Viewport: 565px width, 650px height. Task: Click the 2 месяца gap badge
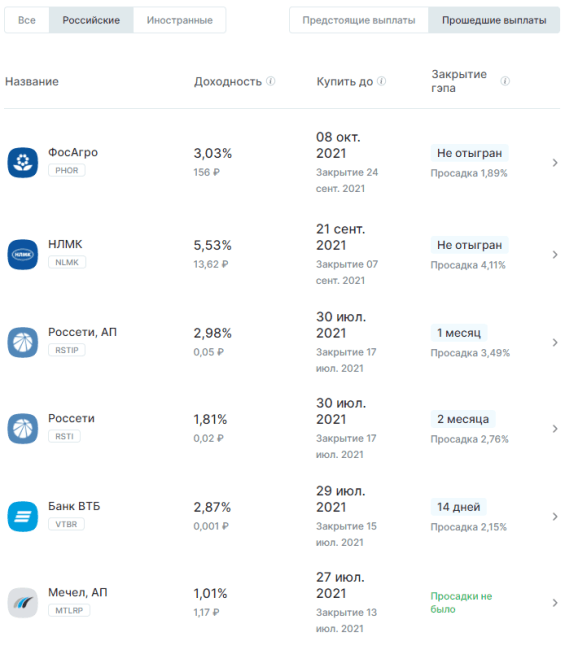(463, 419)
